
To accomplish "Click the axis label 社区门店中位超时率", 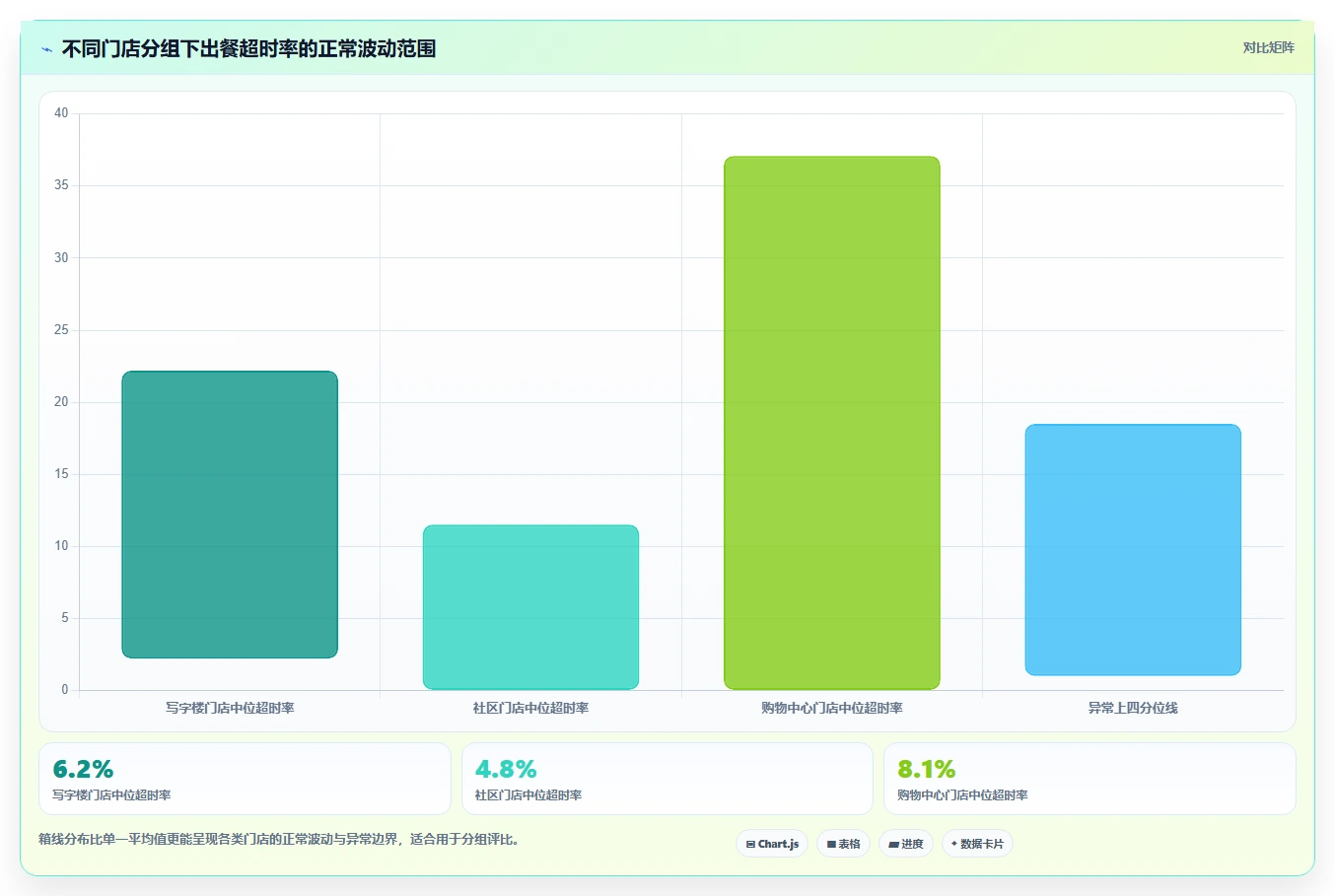I will tap(530, 708).
